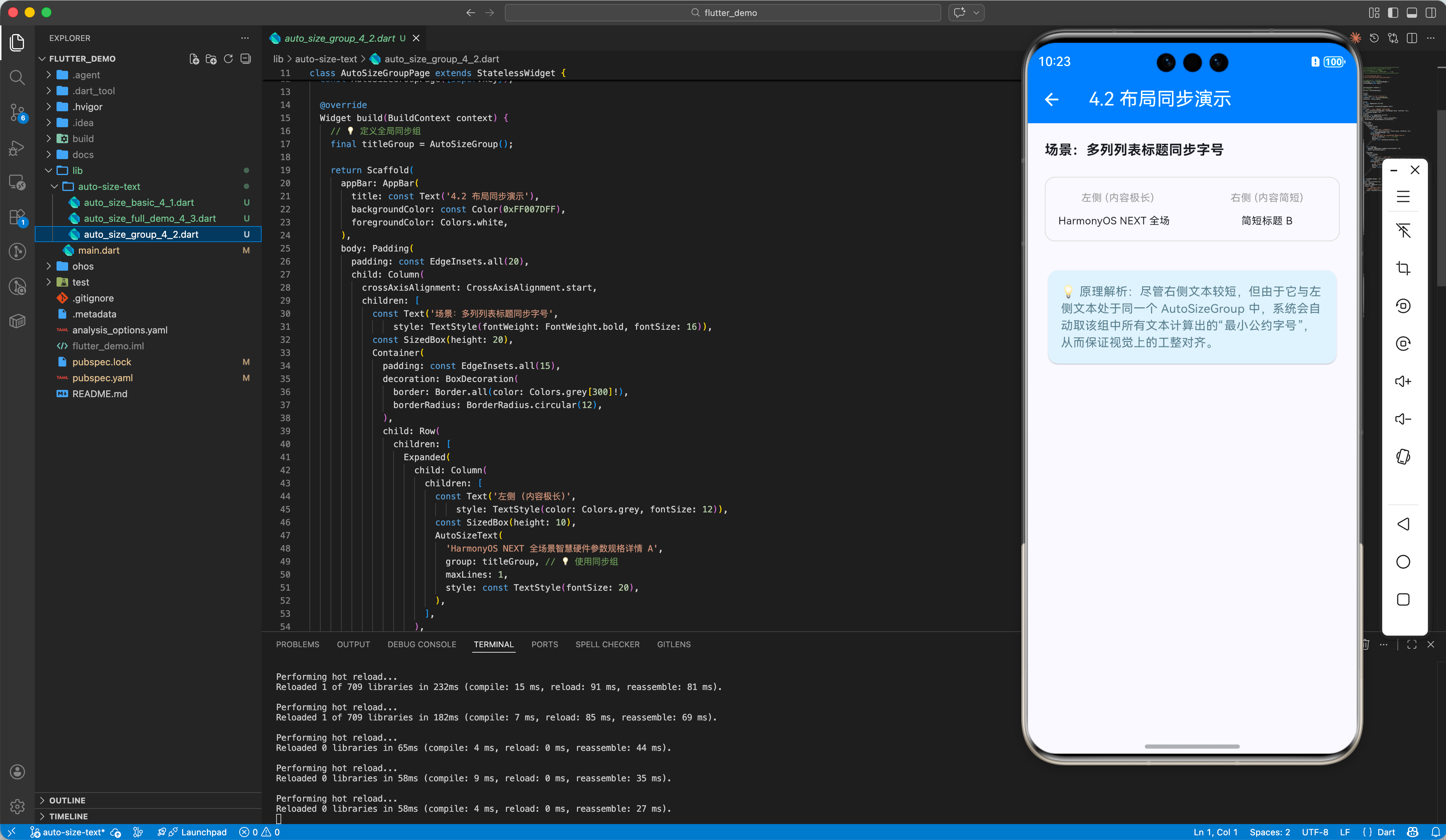Refresh the Explorer file tree
1446x840 pixels.
(x=228, y=59)
